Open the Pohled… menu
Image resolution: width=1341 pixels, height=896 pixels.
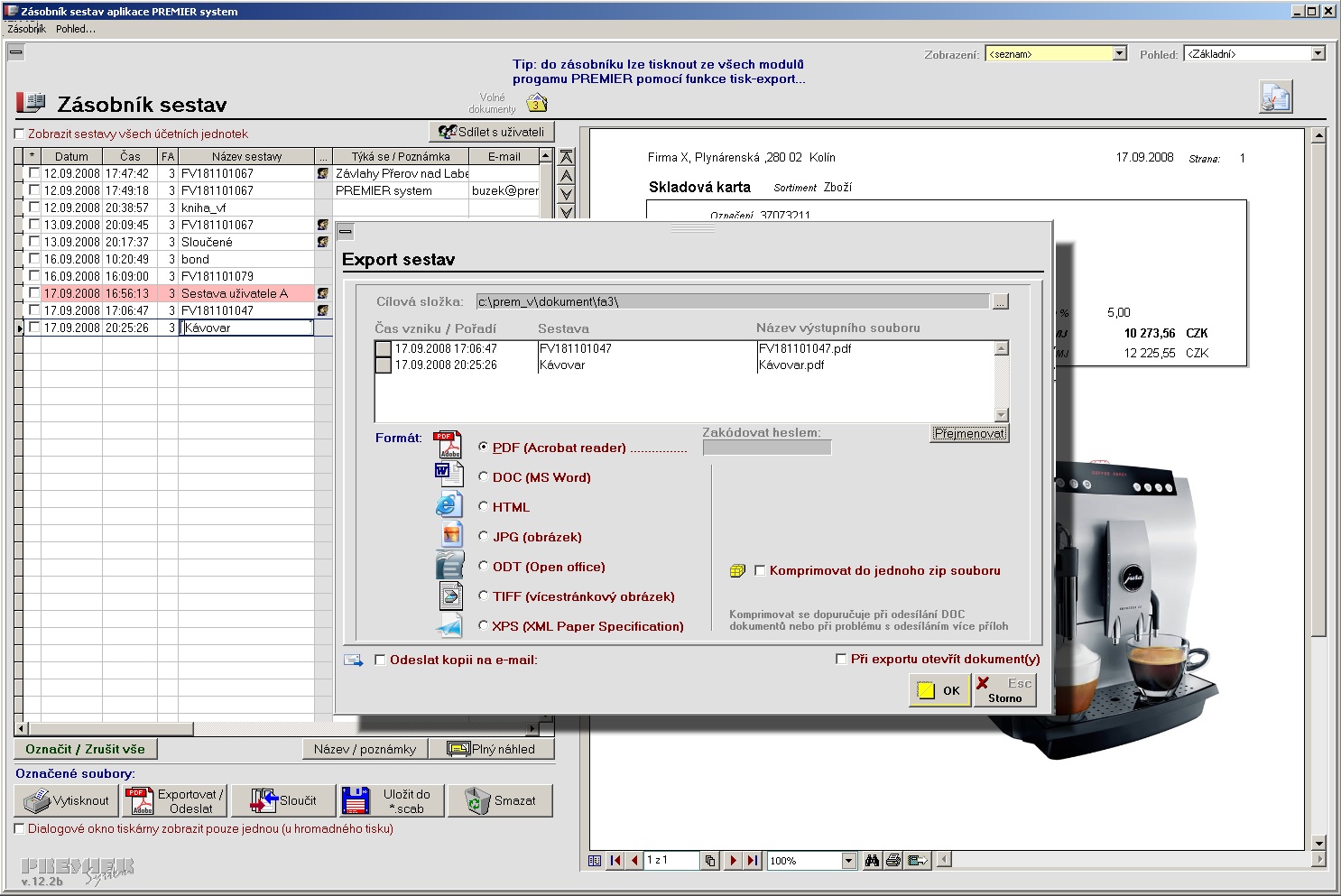76,29
